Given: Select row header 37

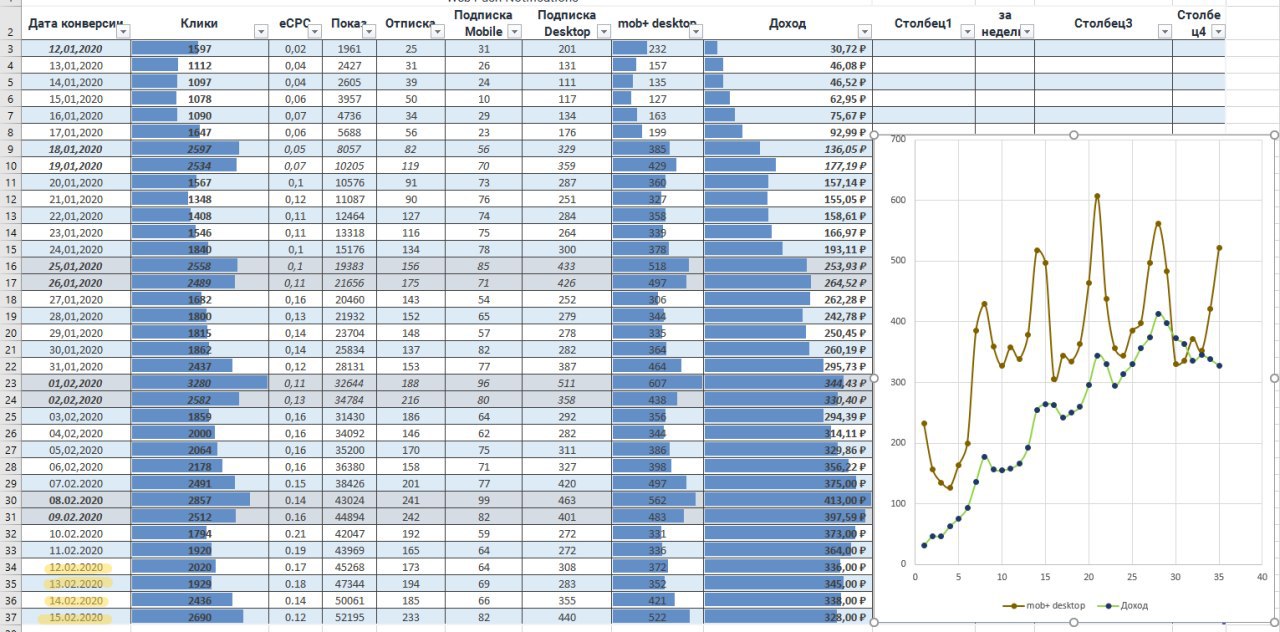Looking at the screenshot, I should click(10, 617).
